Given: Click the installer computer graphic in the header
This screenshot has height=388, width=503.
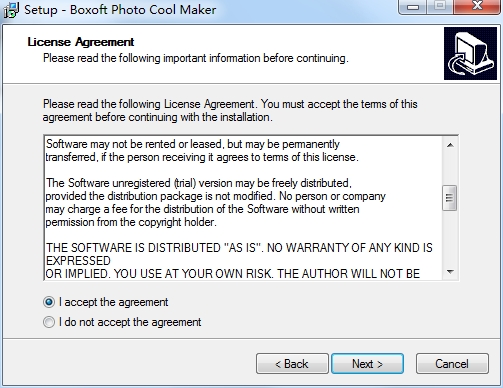Looking at the screenshot, I should (x=470, y=53).
